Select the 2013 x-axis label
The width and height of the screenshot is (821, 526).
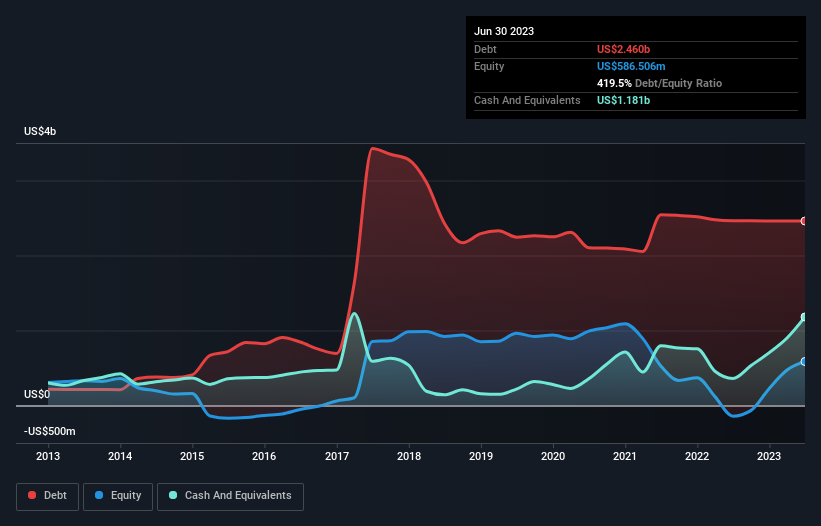(48, 456)
